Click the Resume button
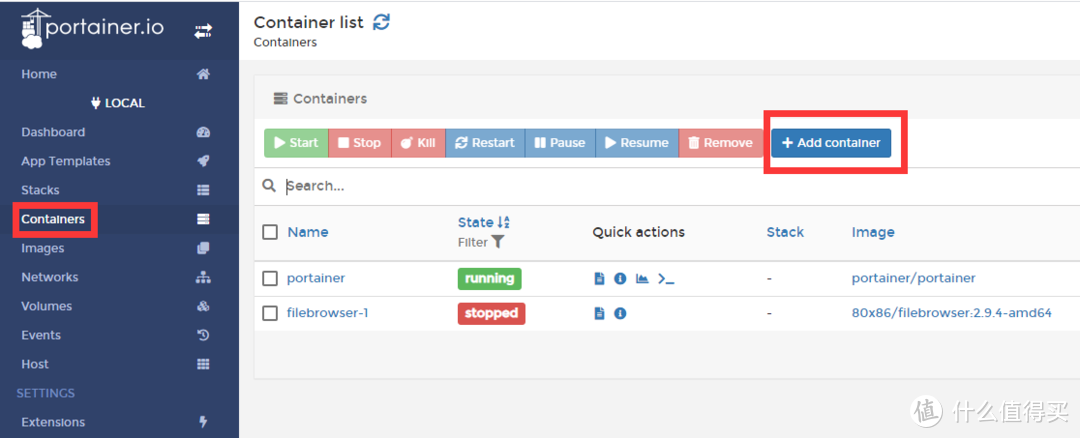1080x438 pixels. click(x=637, y=143)
